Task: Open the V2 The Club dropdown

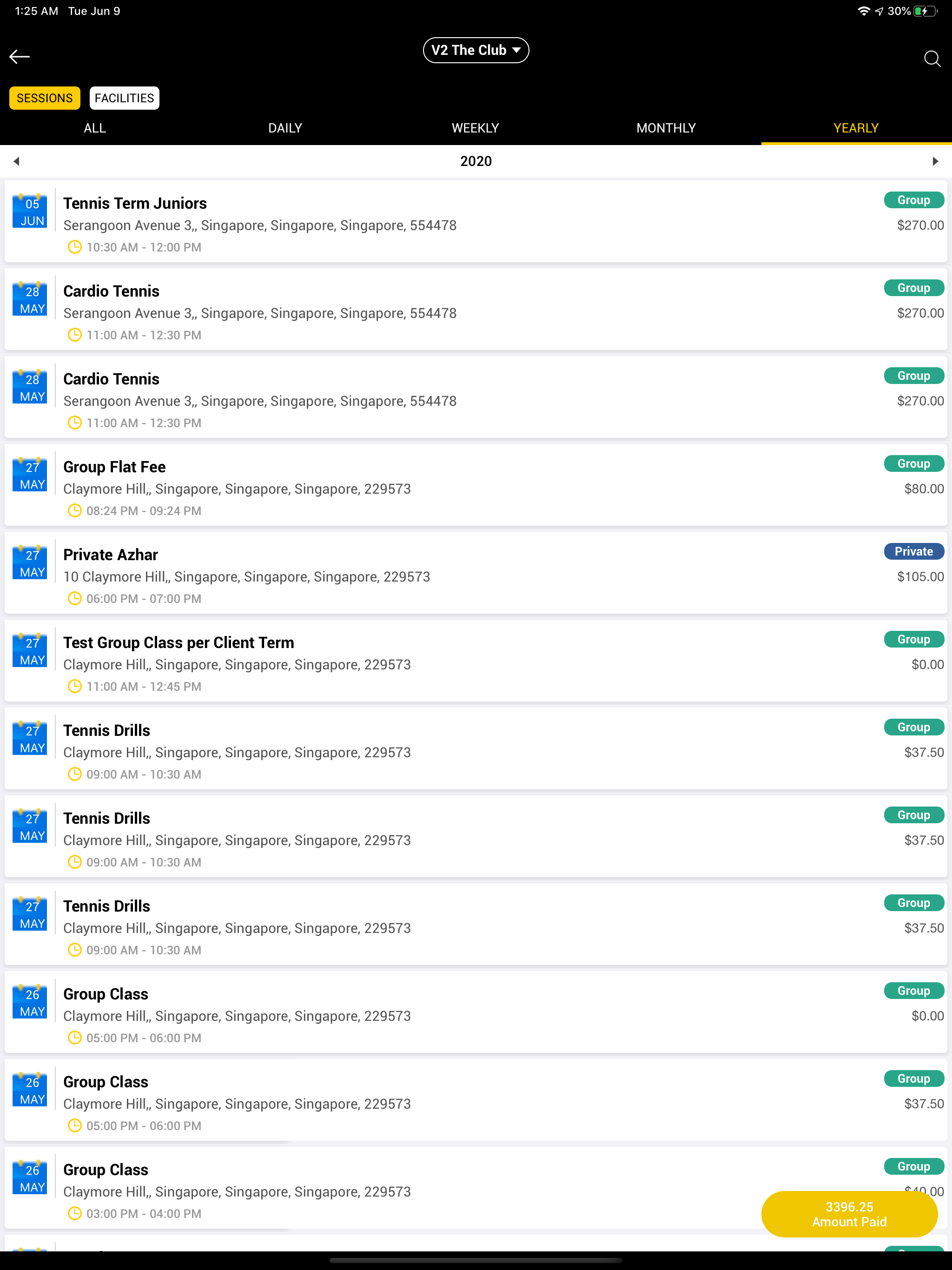Action: (476, 50)
